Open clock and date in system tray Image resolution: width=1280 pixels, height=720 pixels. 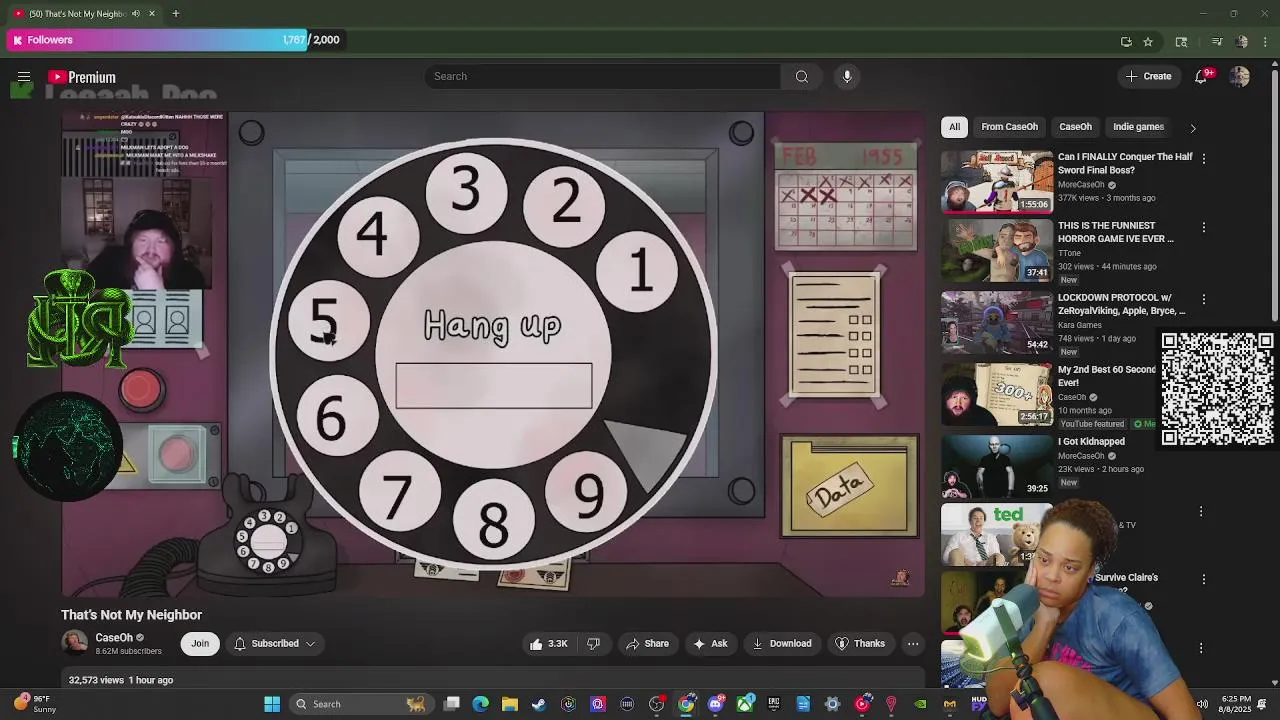(x=1236, y=704)
